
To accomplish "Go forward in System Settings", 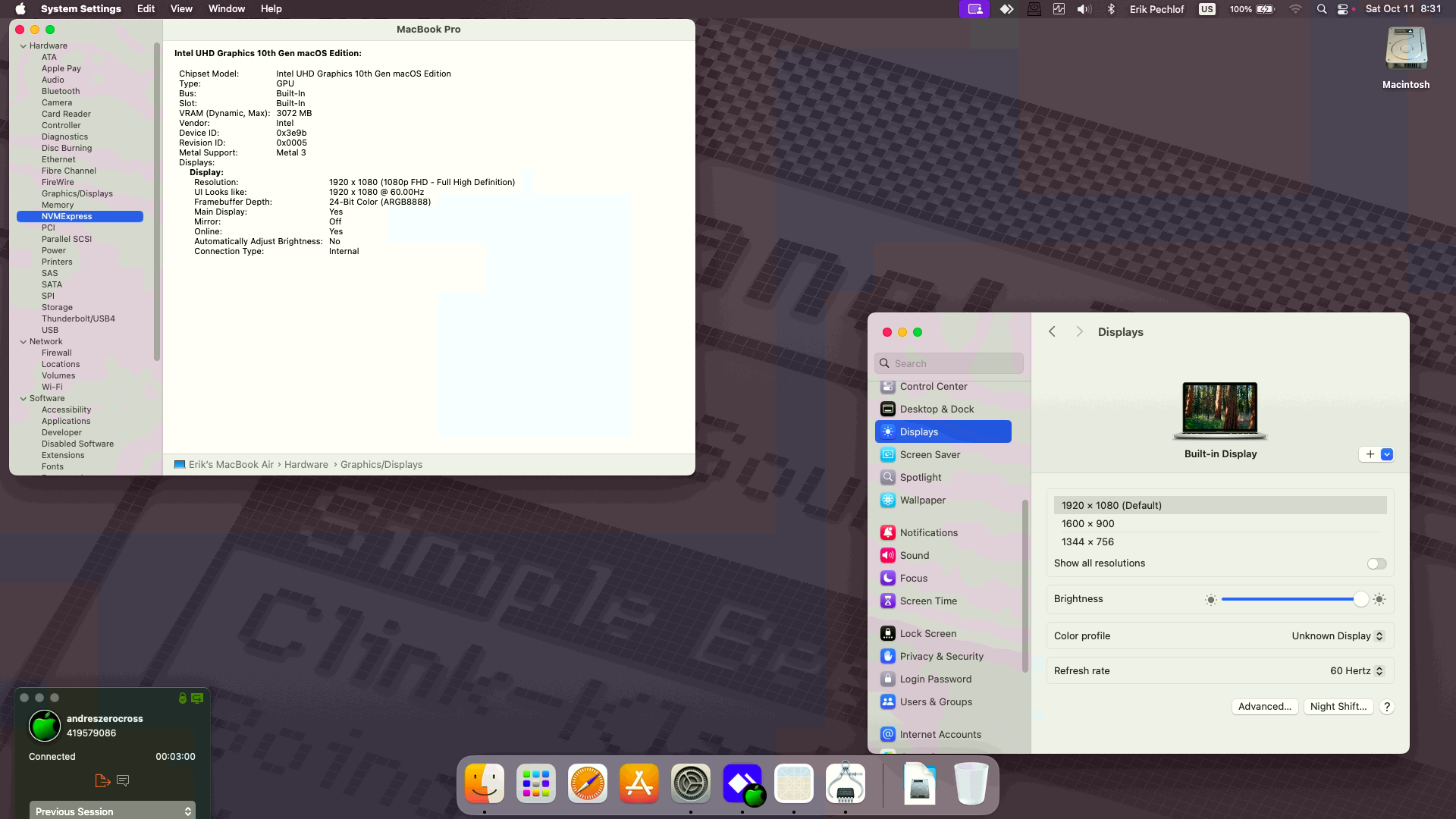I will (x=1079, y=332).
